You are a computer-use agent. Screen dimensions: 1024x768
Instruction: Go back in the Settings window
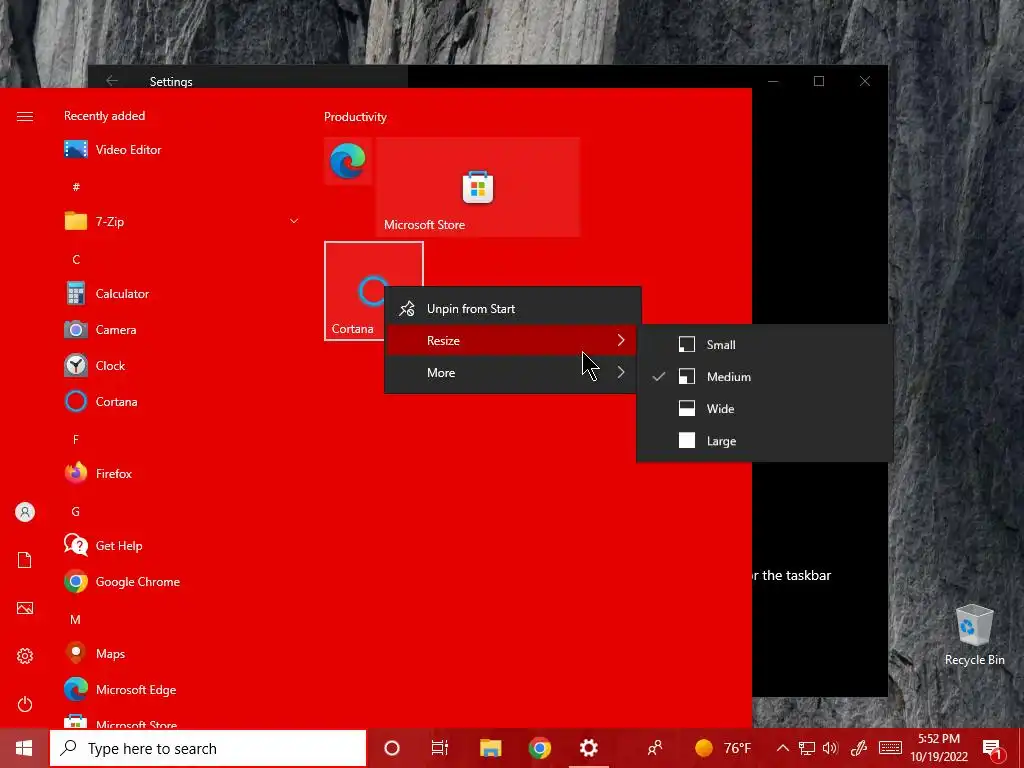point(112,81)
